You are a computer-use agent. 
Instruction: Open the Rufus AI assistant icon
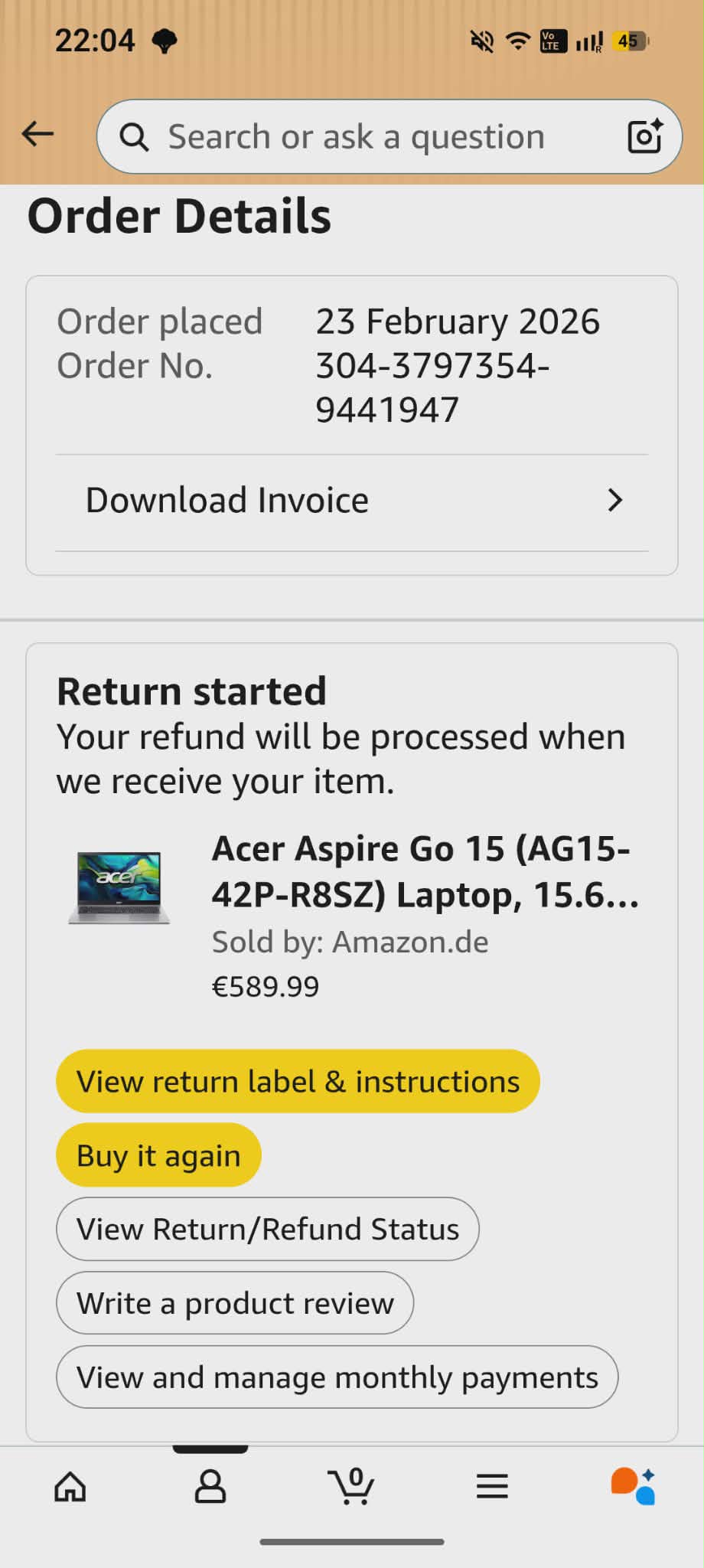pyautogui.click(x=633, y=1487)
